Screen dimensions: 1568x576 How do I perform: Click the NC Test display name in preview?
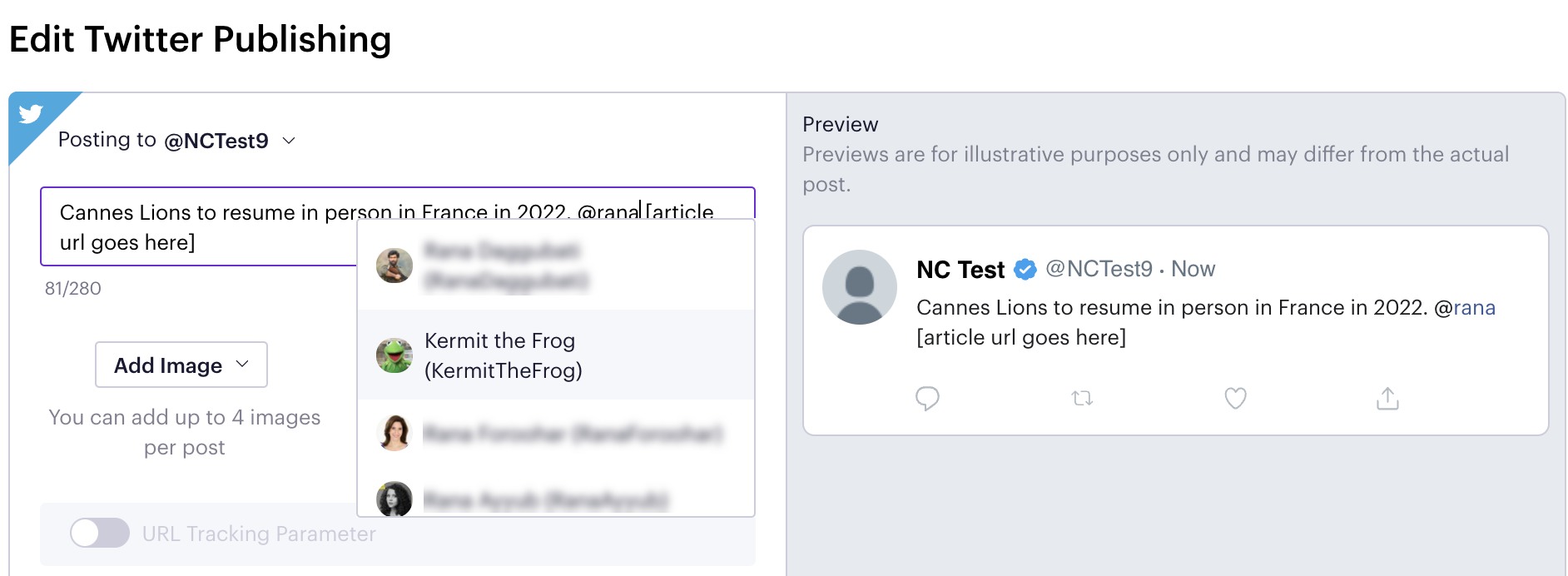tap(960, 270)
